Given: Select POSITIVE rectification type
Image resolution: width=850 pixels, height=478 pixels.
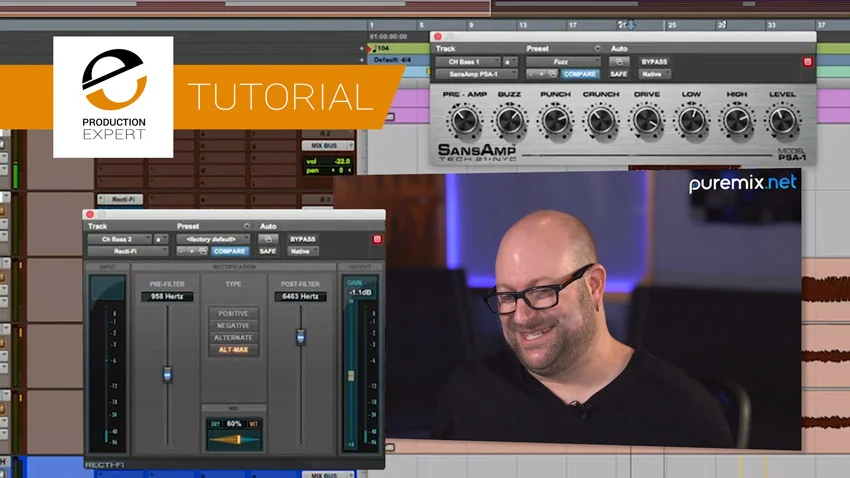Looking at the screenshot, I should pyautogui.click(x=234, y=314).
